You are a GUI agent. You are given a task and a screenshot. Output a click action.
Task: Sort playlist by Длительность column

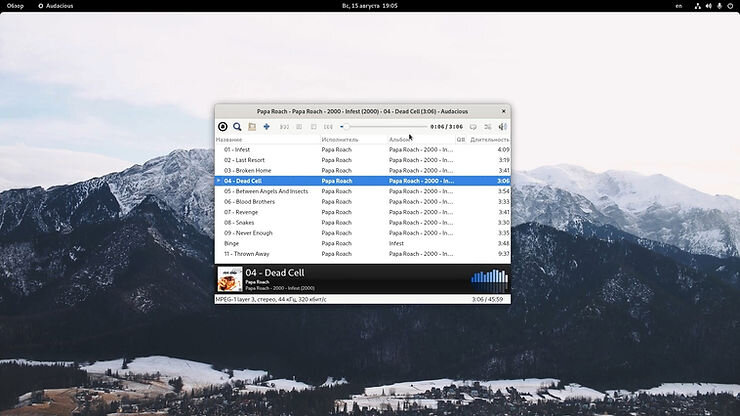(x=489, y=140)
